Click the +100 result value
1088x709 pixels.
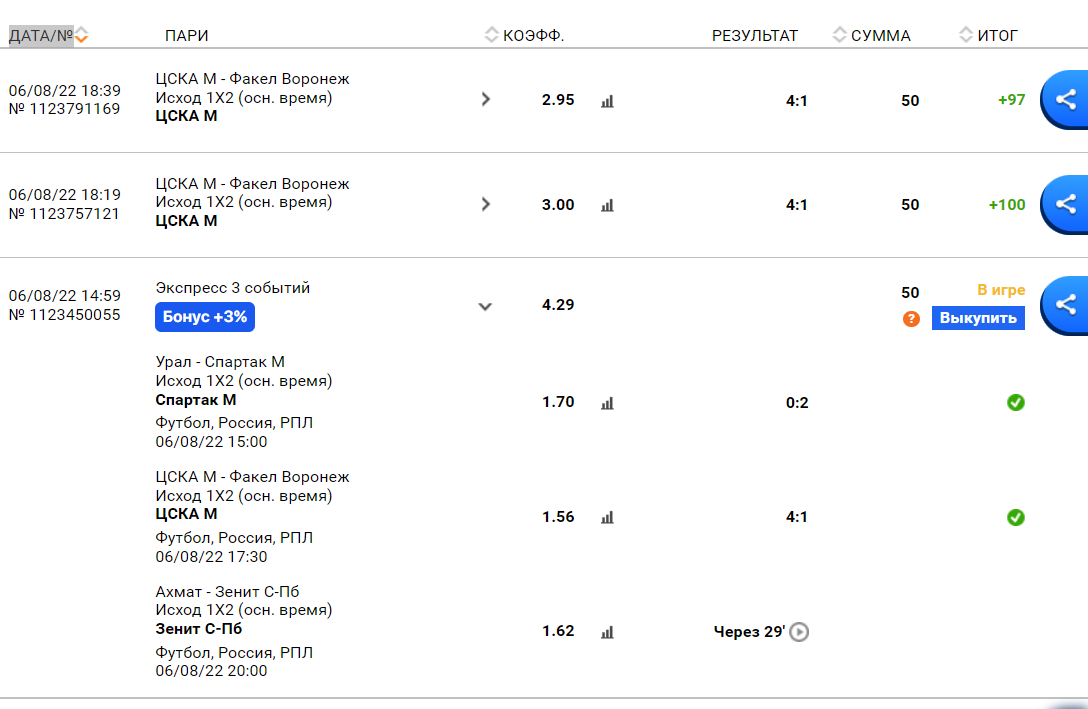[1007, 205]
